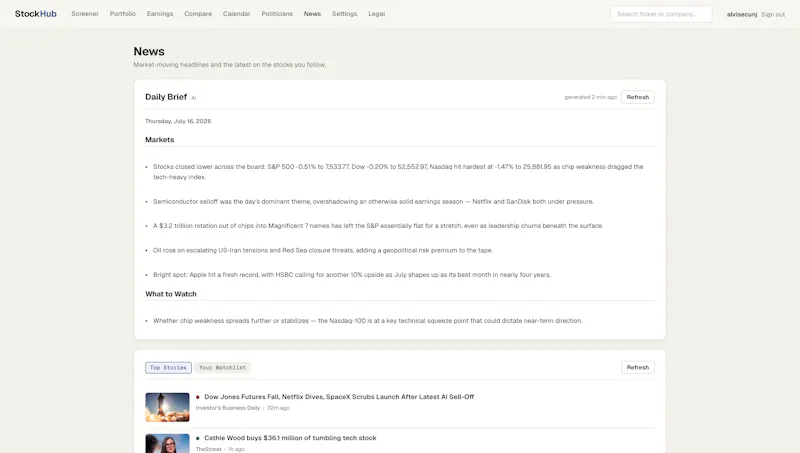
Task: Go to the Screener page
Action: 85,14
